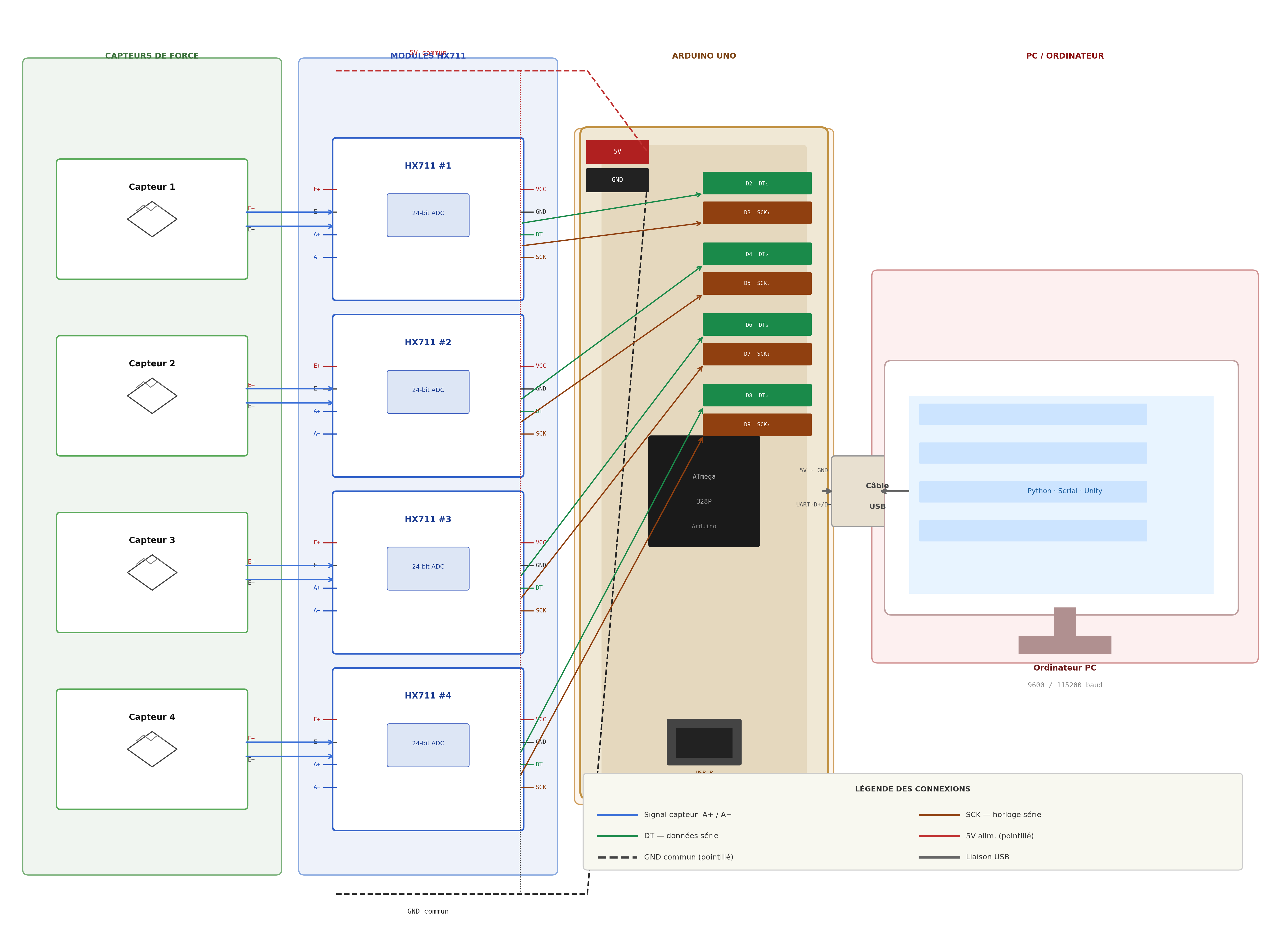This screenshot has width=1288, height=933.
Task: Click the D2 DT₁ green pin label
Action: 756,184
